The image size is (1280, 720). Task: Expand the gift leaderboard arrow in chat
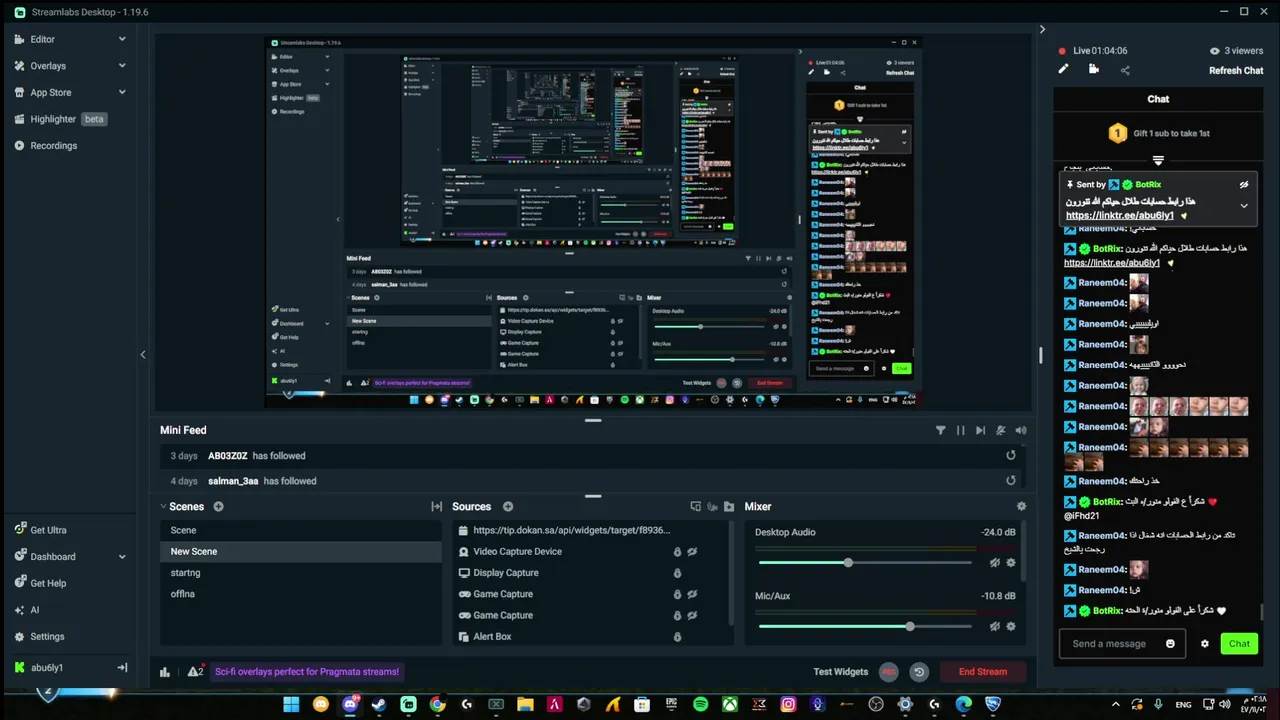[x=1158, y=160]
